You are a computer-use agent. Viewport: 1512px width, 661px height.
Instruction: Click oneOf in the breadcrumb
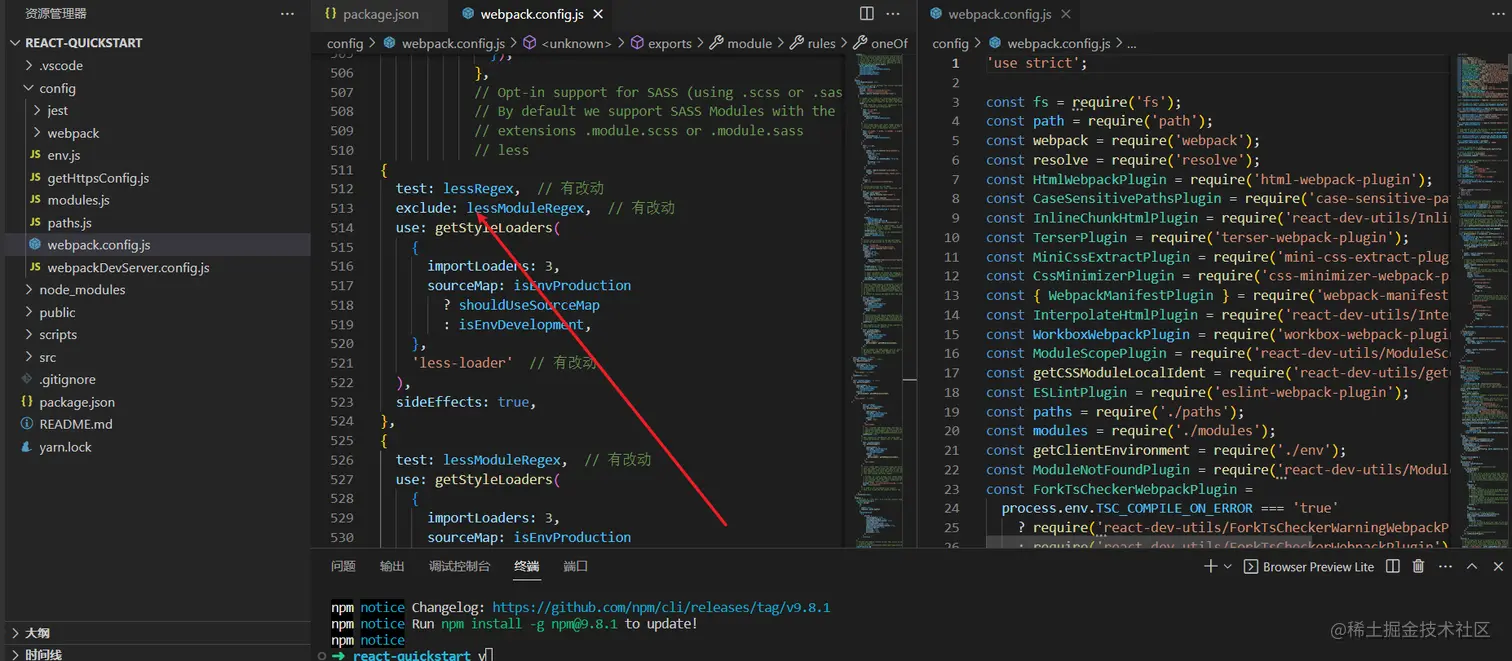[x=889, y=43]
